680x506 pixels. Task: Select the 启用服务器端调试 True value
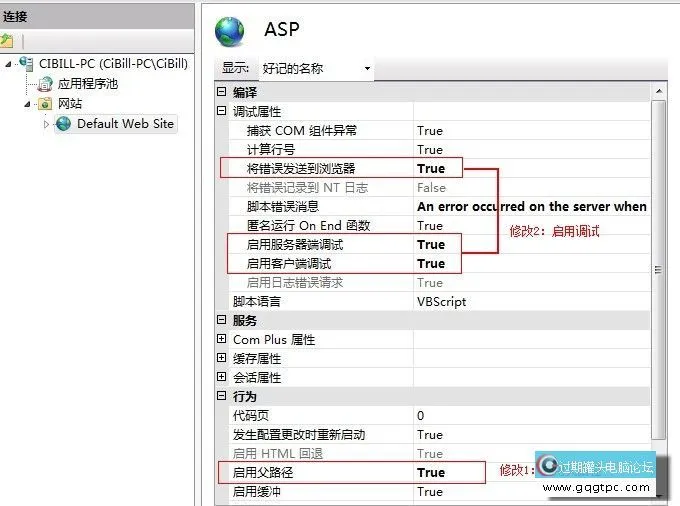(x=431, y=245)
